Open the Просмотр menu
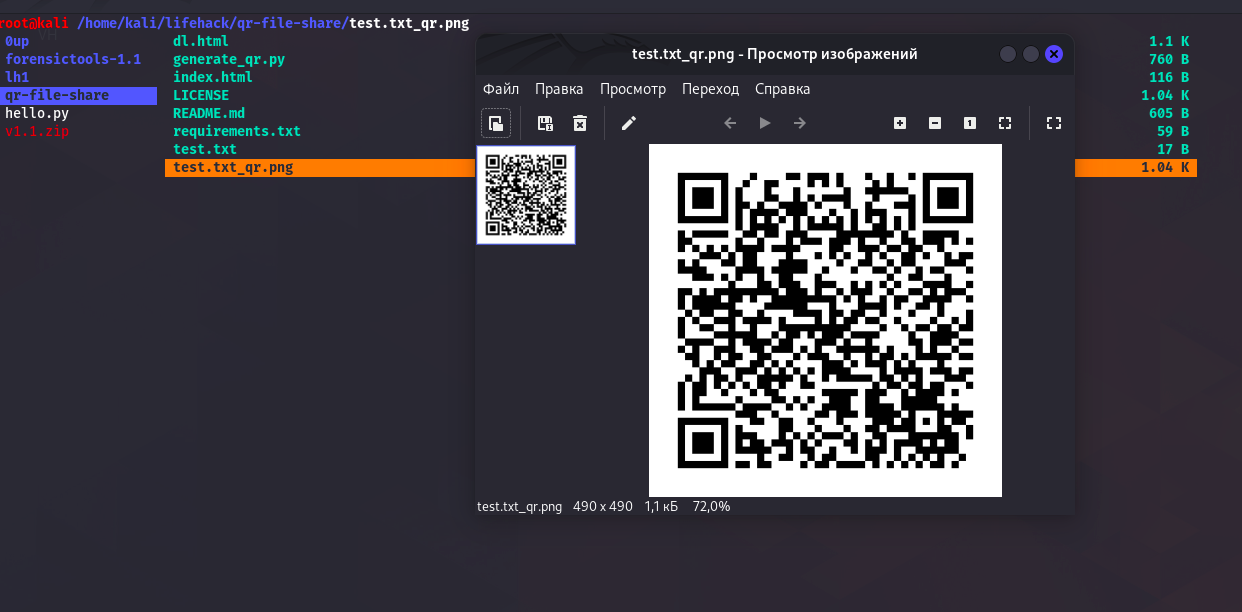 point(633,89)
